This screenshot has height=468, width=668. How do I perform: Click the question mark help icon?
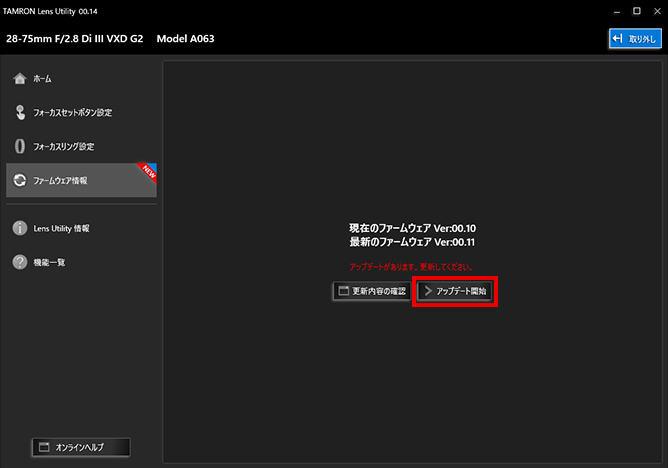pos(20,262)
